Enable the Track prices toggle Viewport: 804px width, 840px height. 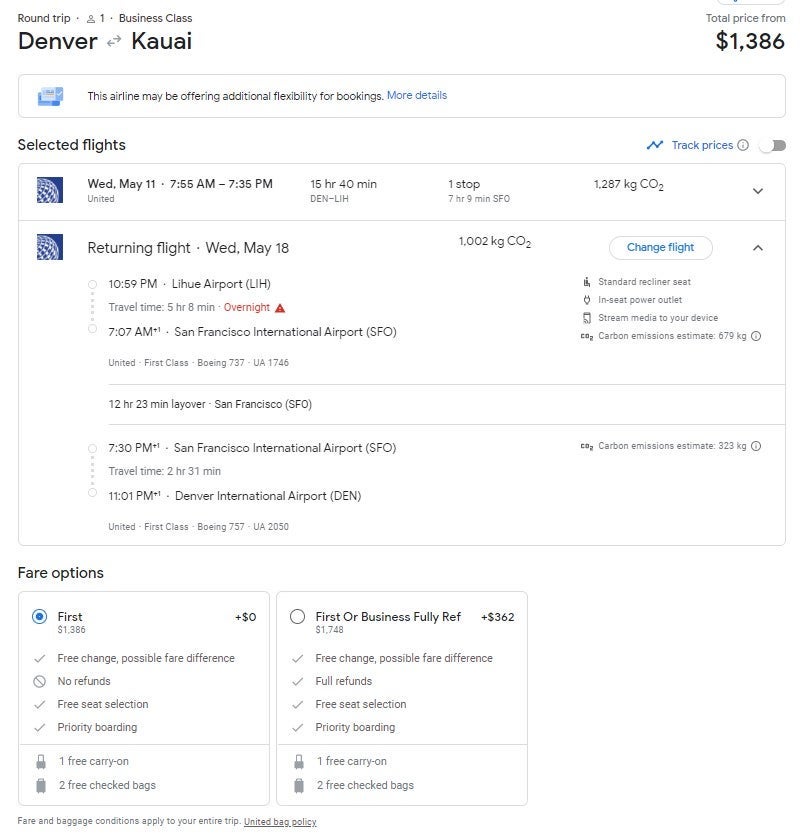(772, 145)
